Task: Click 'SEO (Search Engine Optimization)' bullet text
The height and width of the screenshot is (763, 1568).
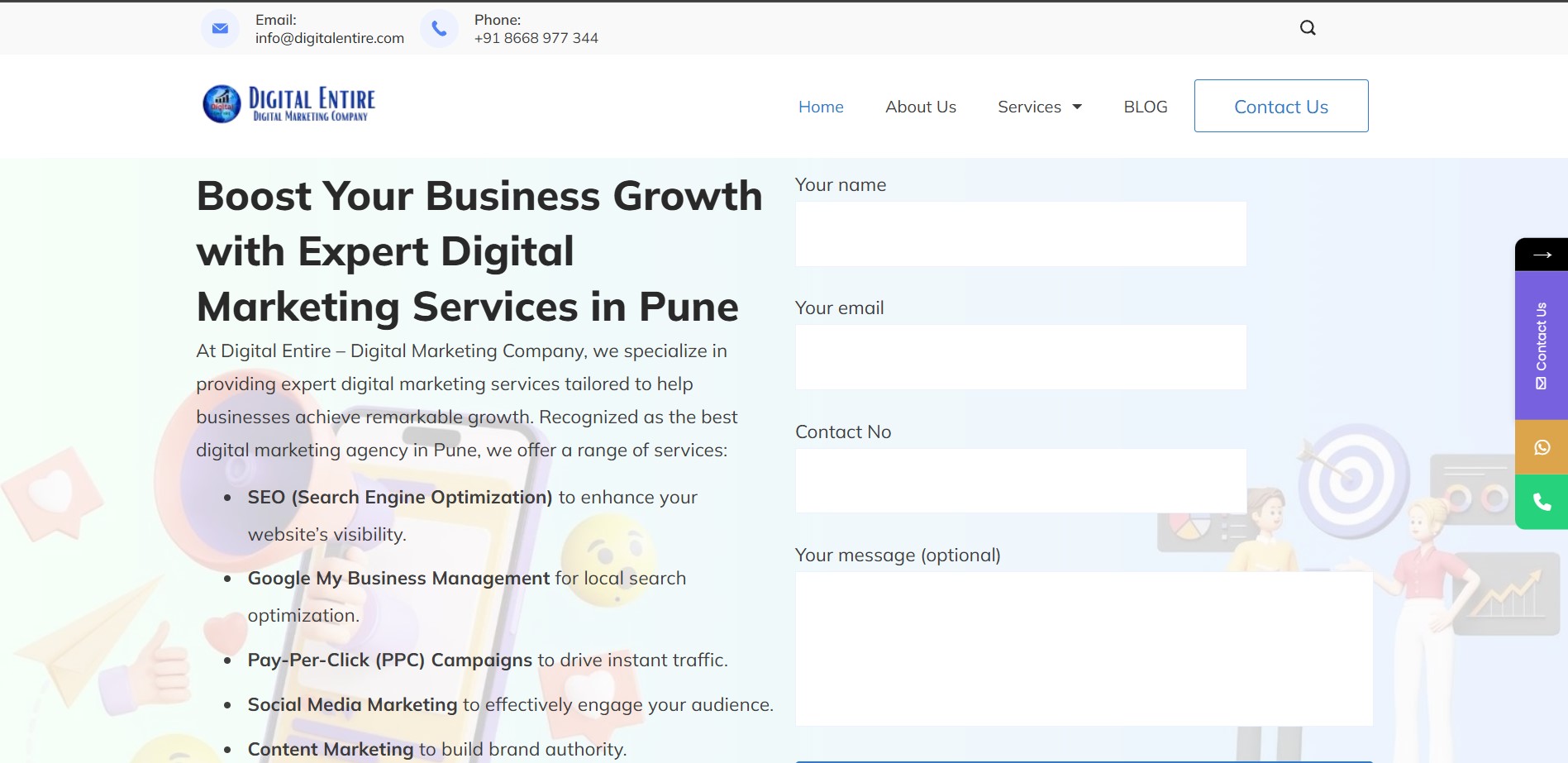Action: coord(400,497)
